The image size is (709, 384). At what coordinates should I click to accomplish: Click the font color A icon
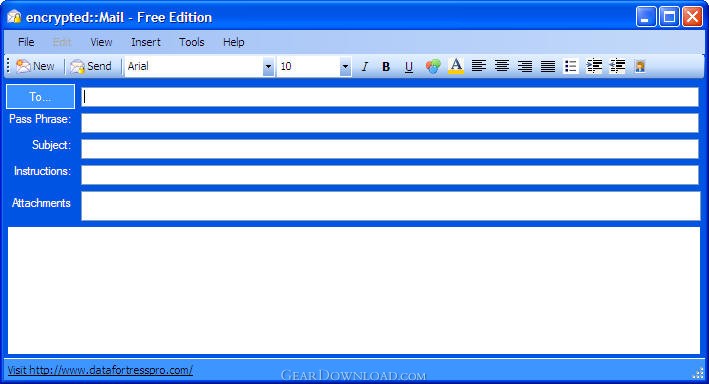click(456, 66)
